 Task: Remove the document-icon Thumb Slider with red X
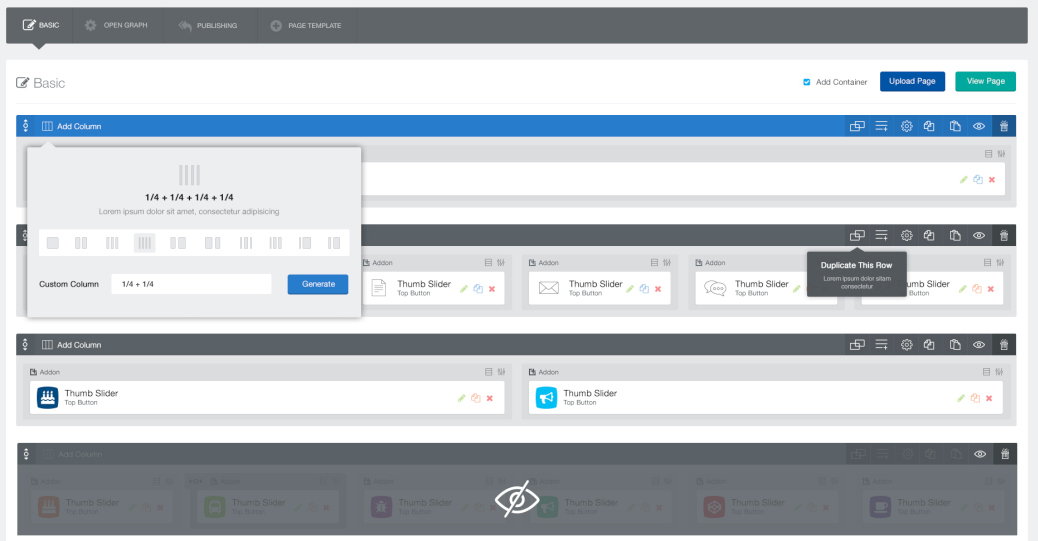point(492,289)
